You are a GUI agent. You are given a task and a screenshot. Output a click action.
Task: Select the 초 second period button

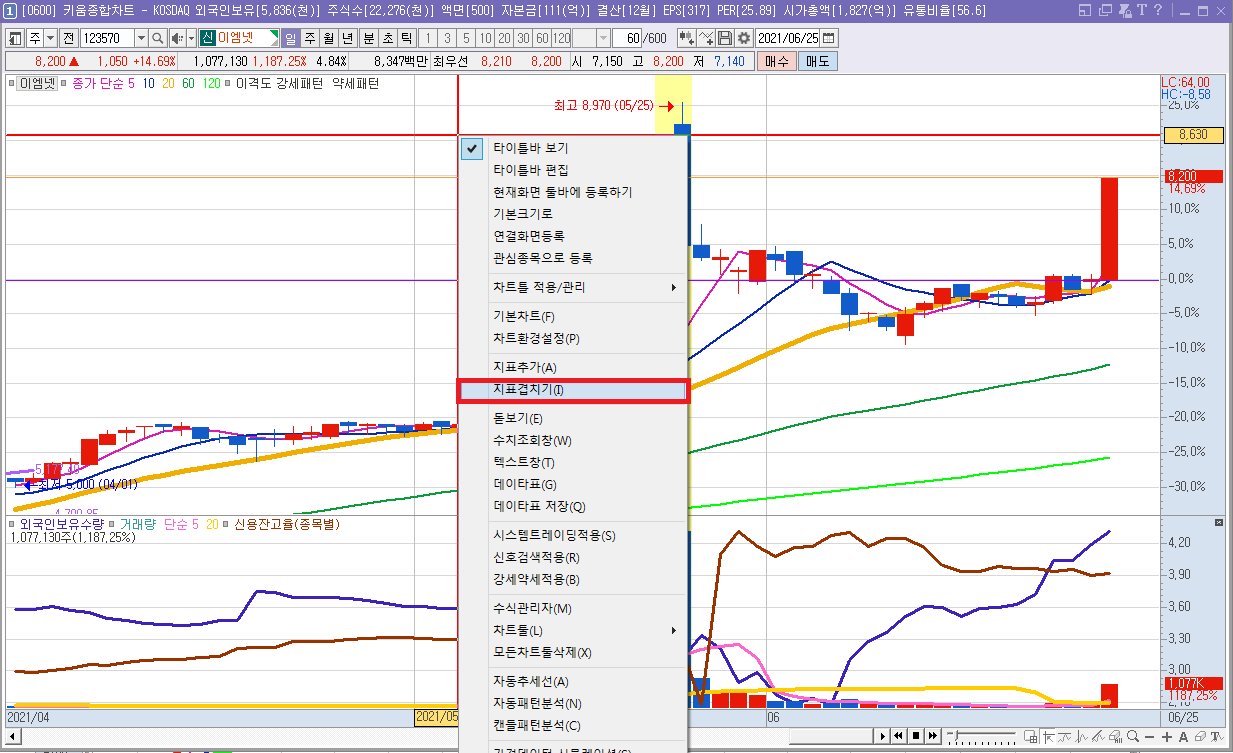pos(388,38)
